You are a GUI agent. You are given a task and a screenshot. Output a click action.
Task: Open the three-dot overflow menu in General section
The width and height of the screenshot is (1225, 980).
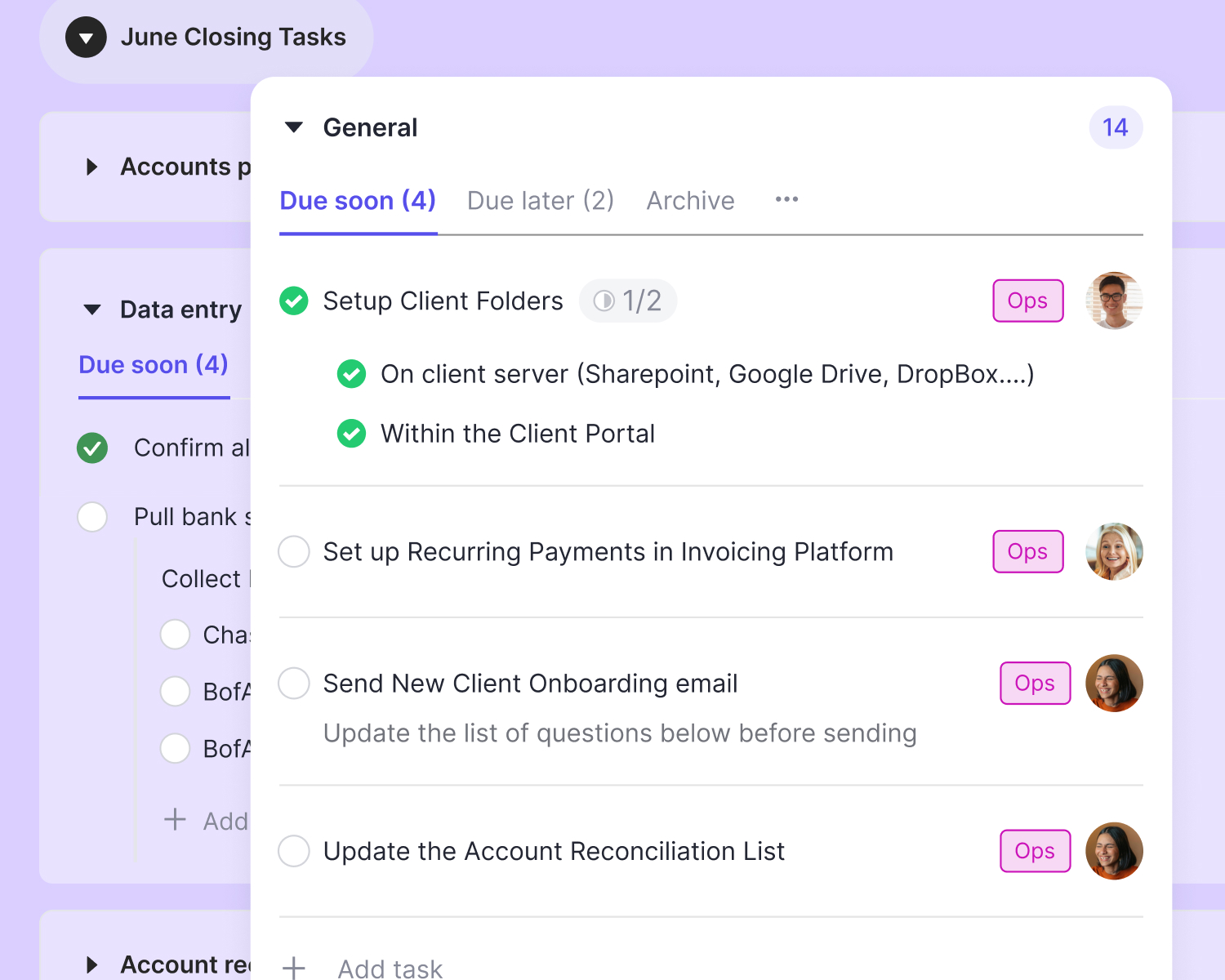786,200
